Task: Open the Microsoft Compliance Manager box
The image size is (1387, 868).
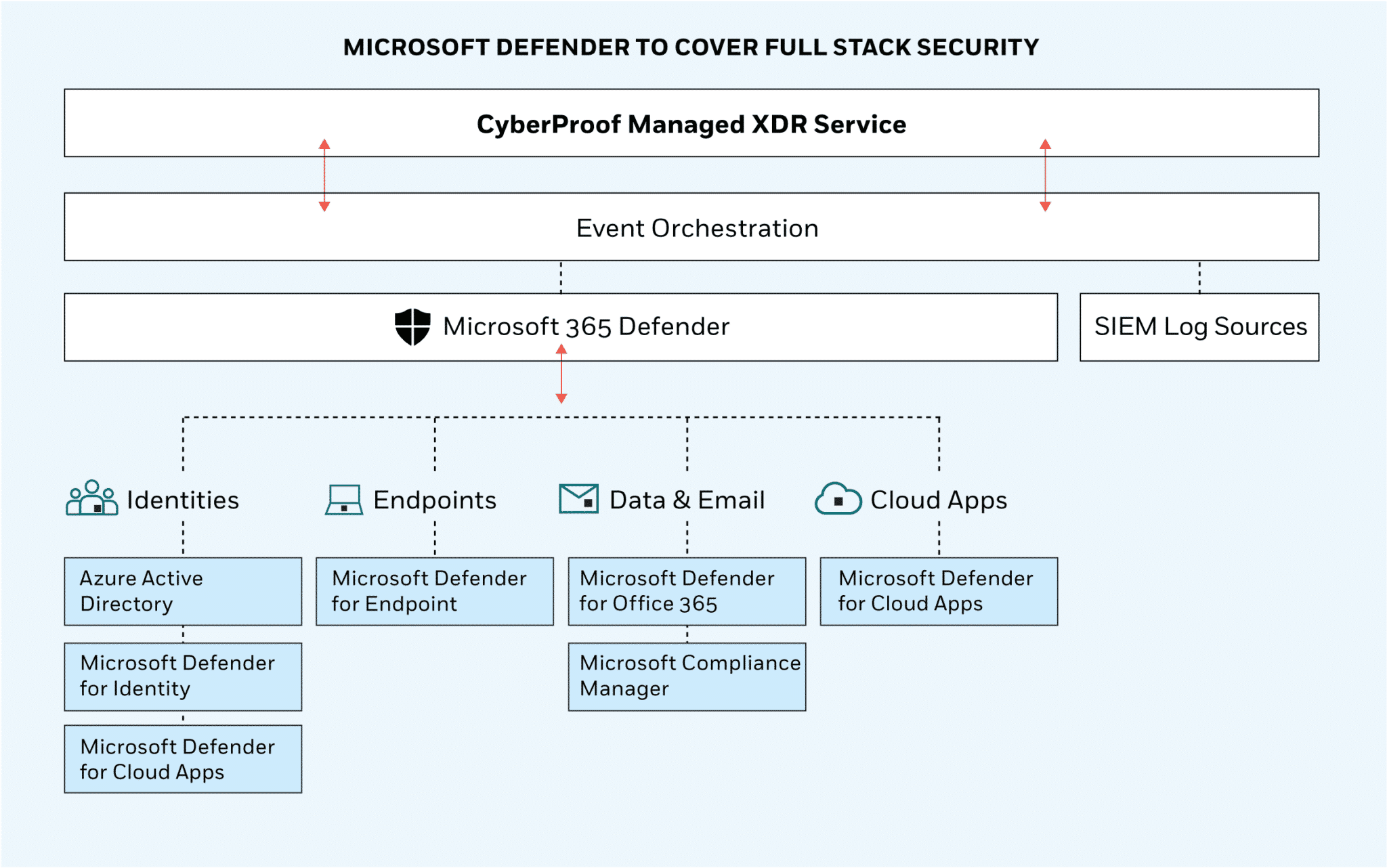Action: pos(686,676)
